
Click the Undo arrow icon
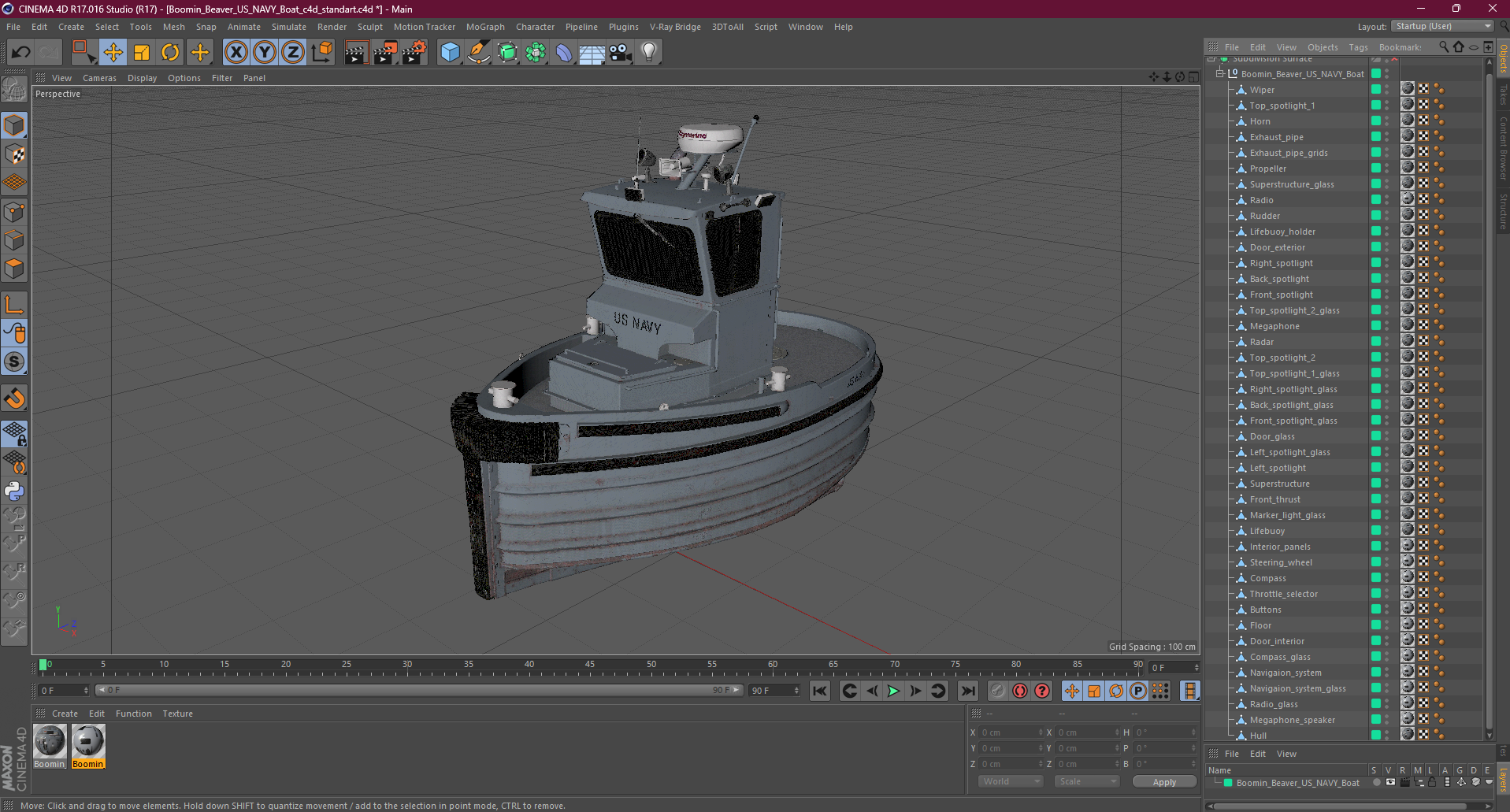pyautogui.click(x=20, y=53)
